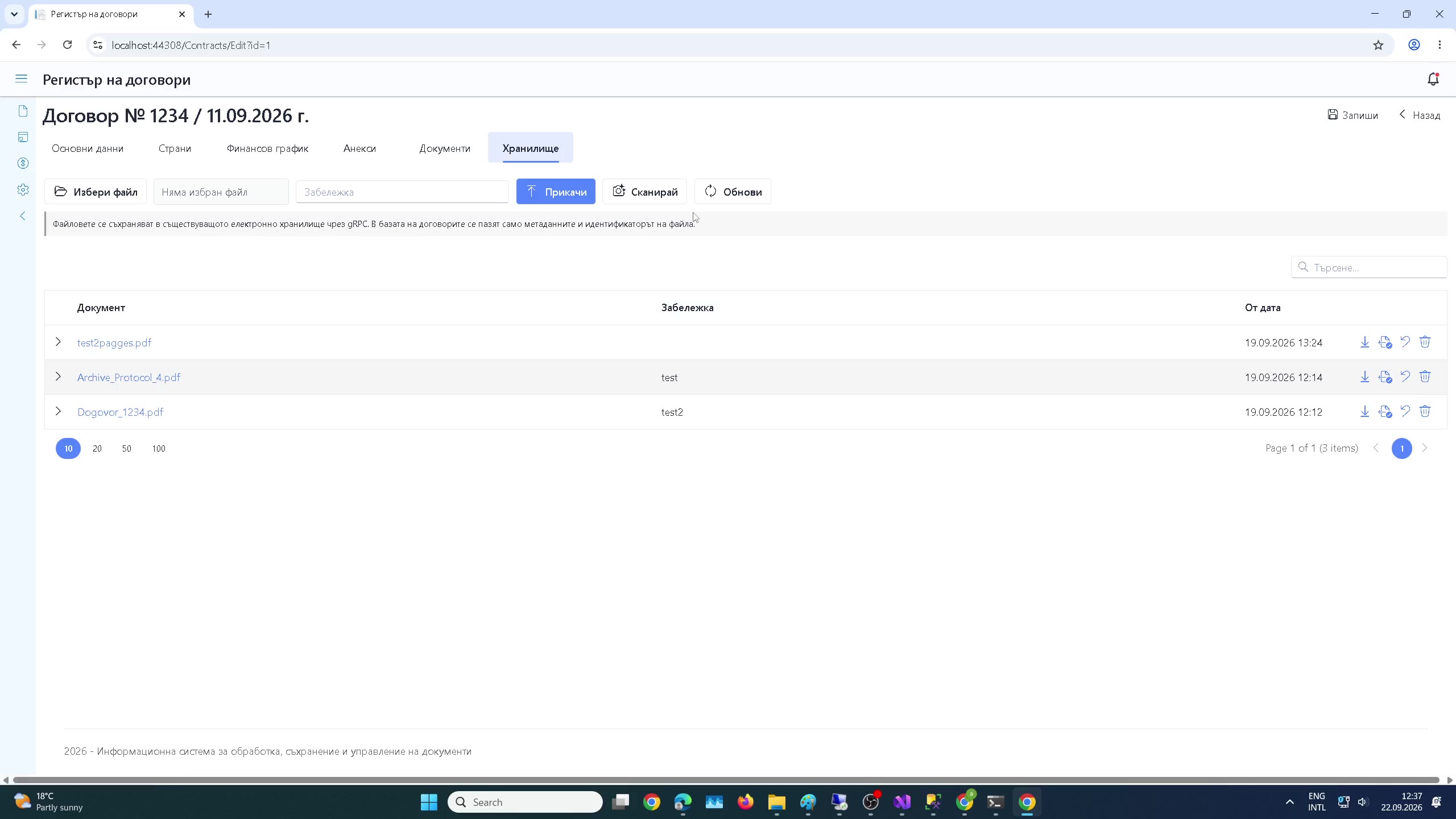Switch to Анекси tab
Viewport: 1456px width, 819px height.
(x=359, y=148)
